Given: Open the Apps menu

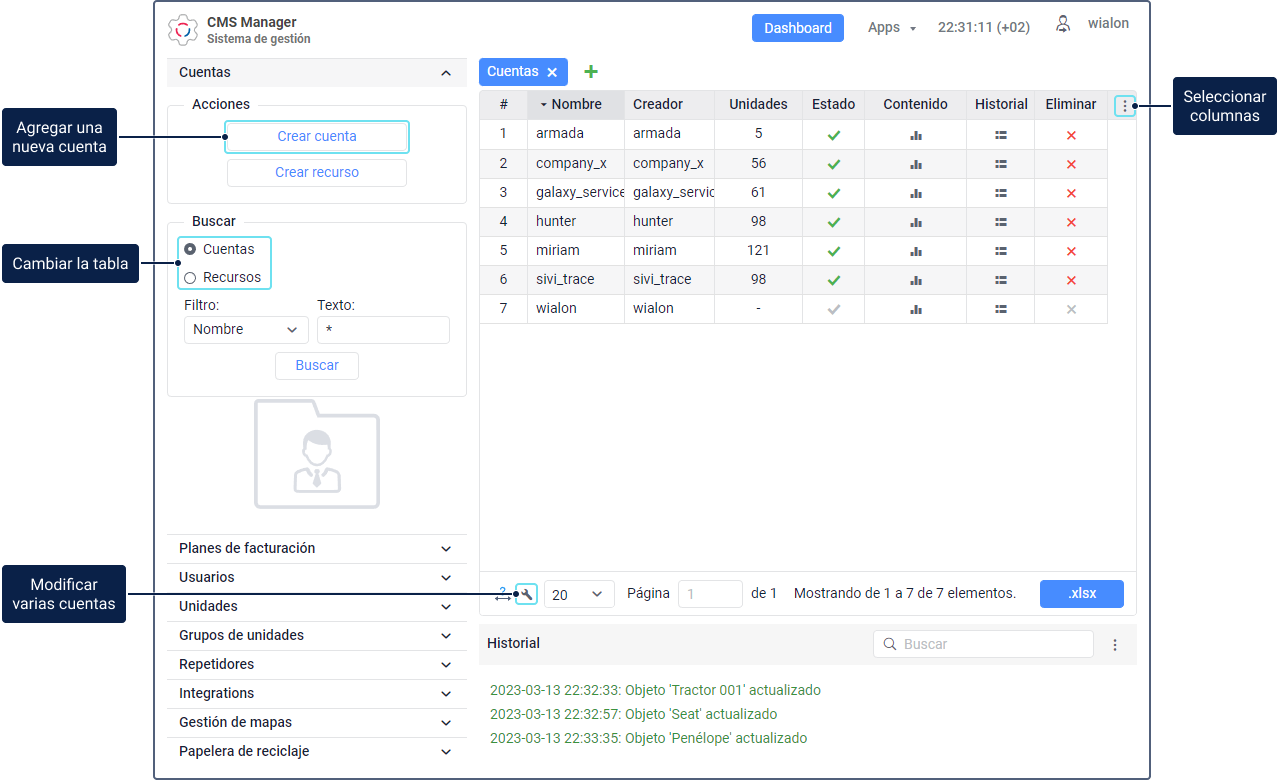Looking at the screenshot, I should (891, 28).
